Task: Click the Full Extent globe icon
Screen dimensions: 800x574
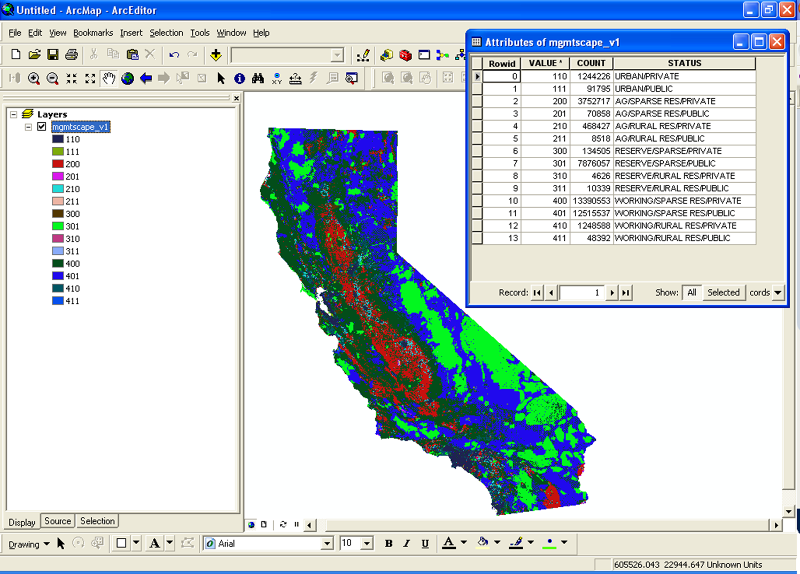Action: [127, 78]
